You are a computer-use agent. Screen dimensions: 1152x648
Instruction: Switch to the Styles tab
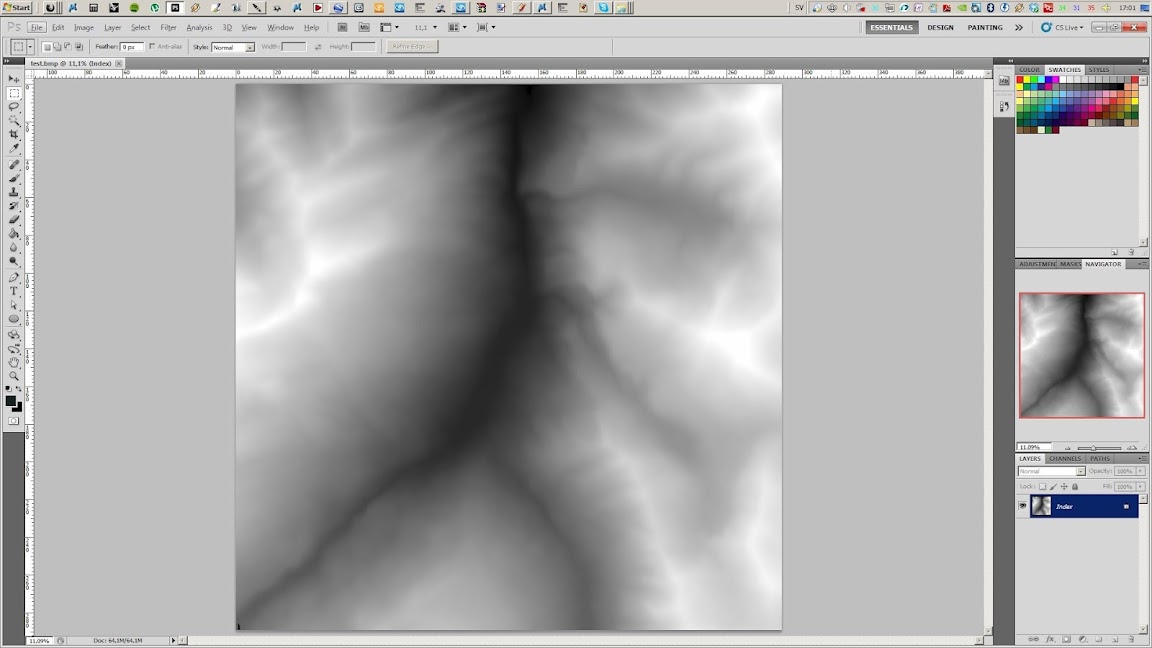coord(1098,70)
